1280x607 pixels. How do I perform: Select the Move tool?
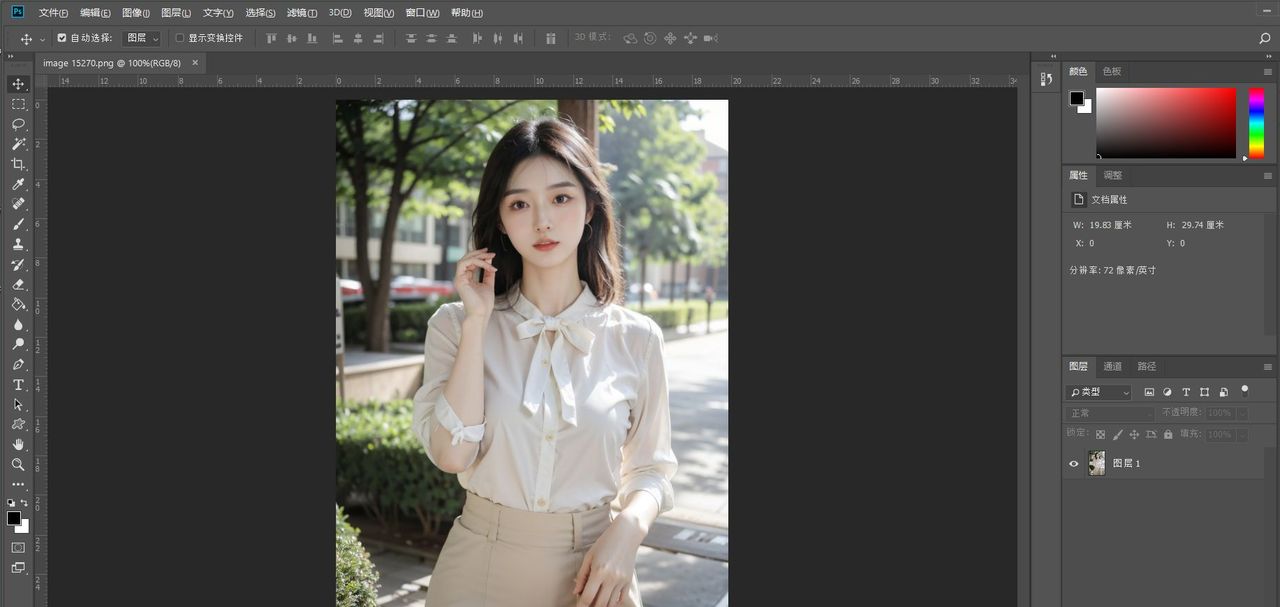[x=18, y=84]
